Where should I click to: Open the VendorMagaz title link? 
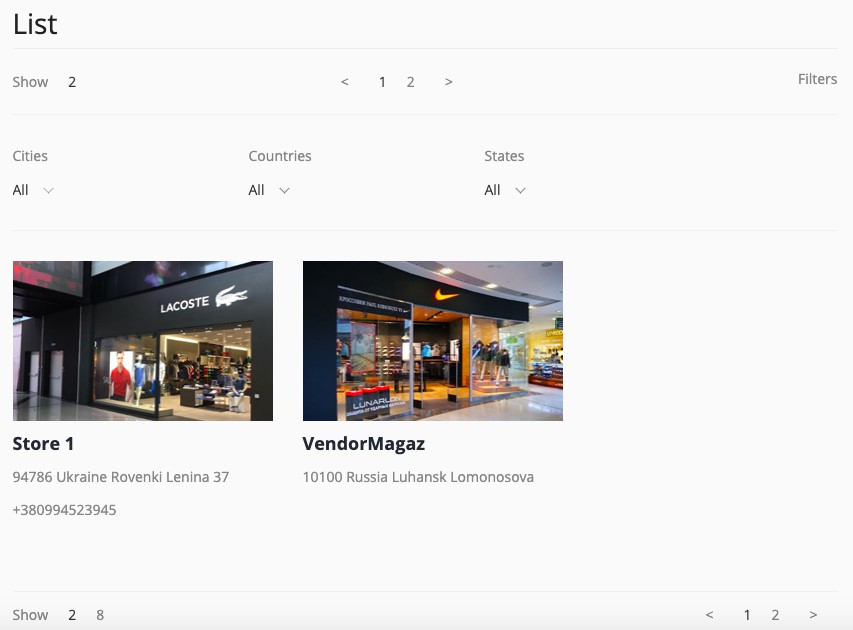pos(363,444)
